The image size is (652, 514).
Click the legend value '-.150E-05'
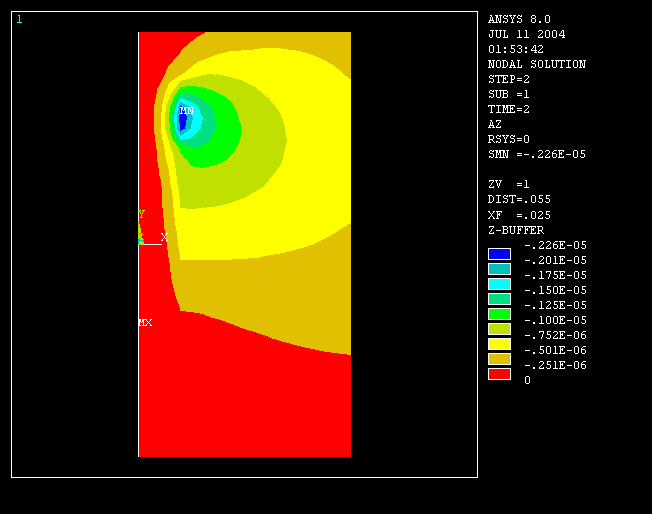click(556, 290)
